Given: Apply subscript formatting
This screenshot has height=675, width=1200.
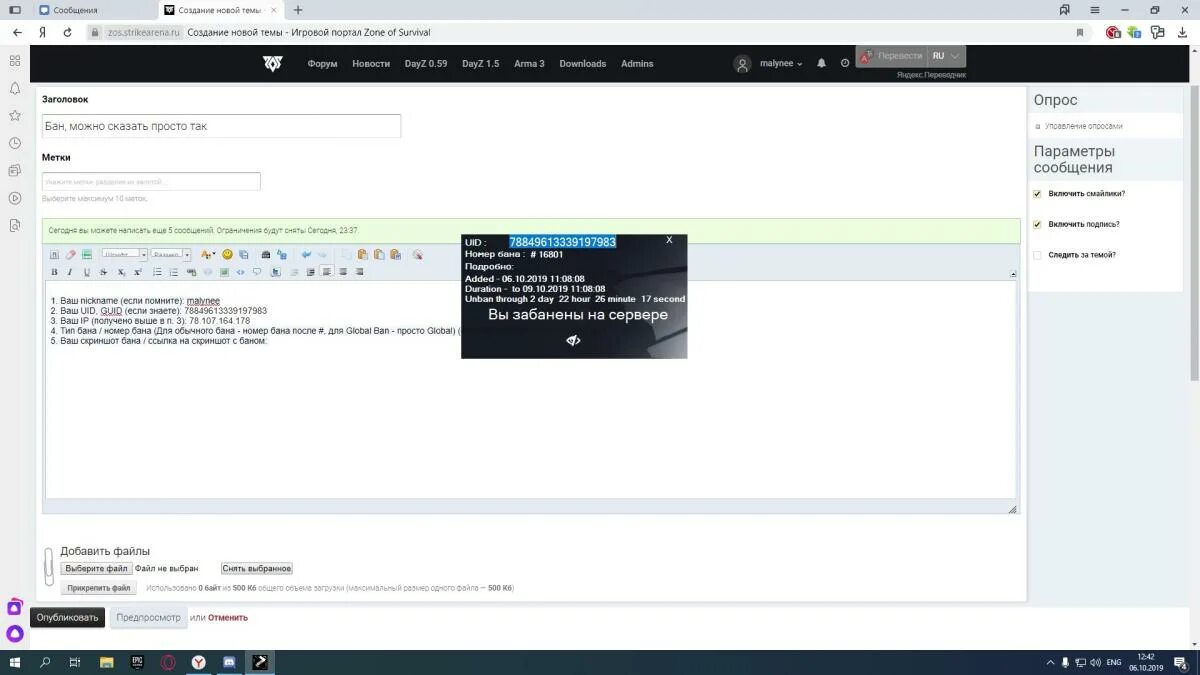Looking at the screenshot, I should tap(122, 272).
